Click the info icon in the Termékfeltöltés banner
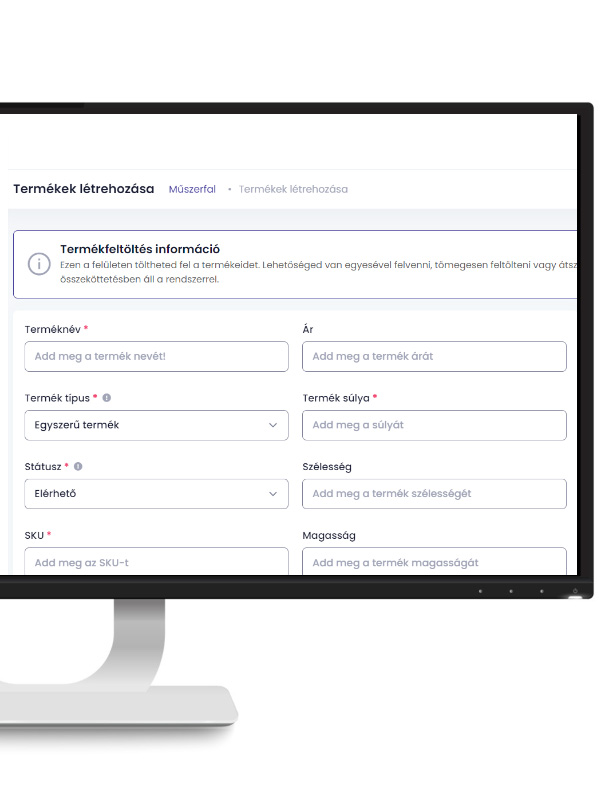The width and height of the screenshot is (613, 792). coord(39,264)
